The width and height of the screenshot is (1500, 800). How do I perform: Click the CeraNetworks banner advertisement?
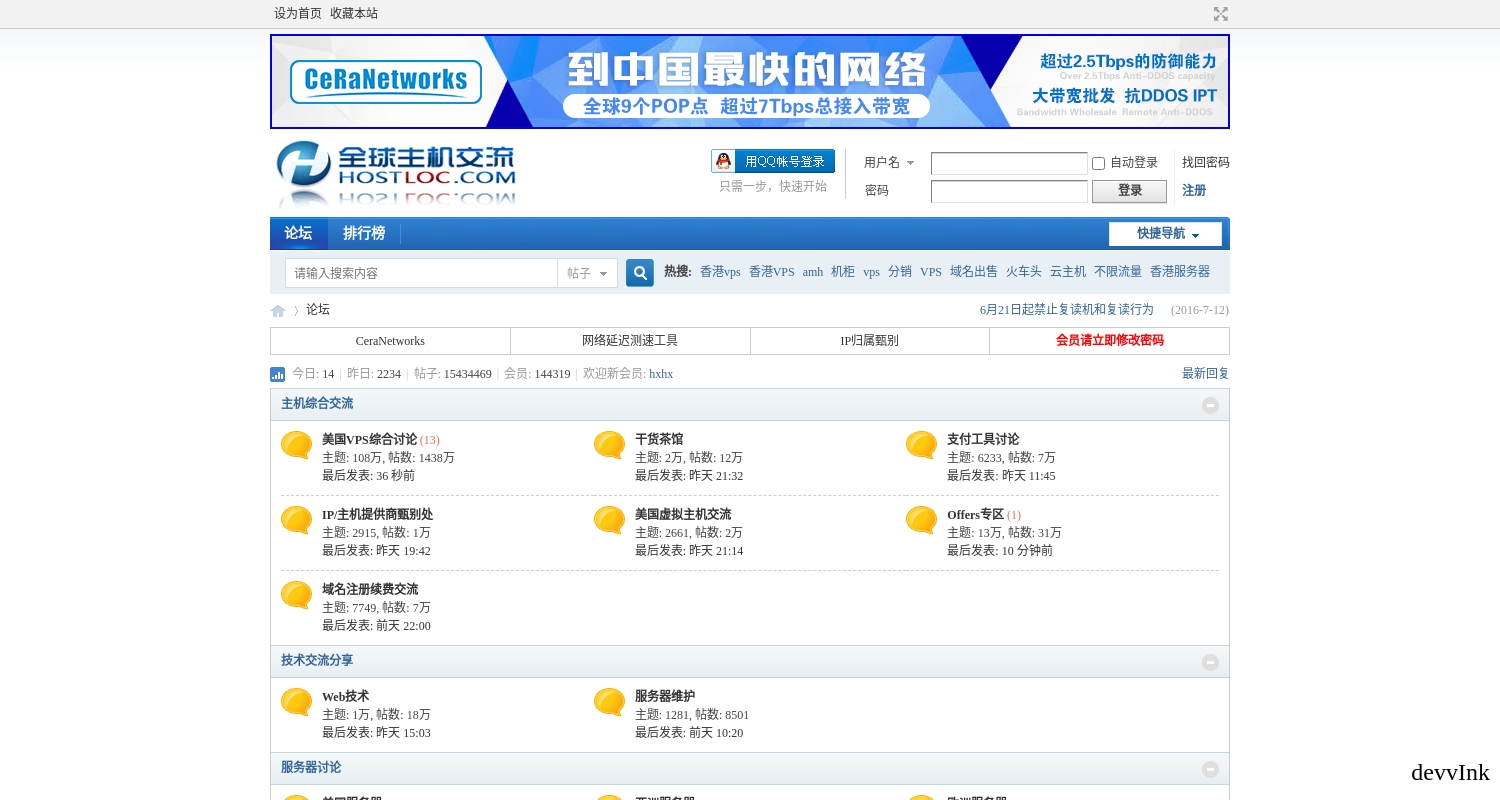tap(750, 82)
